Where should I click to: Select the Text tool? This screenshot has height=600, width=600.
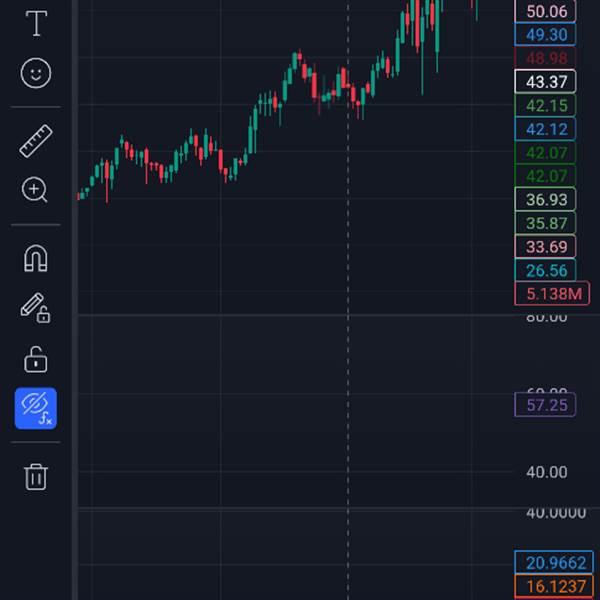[36, 23]
